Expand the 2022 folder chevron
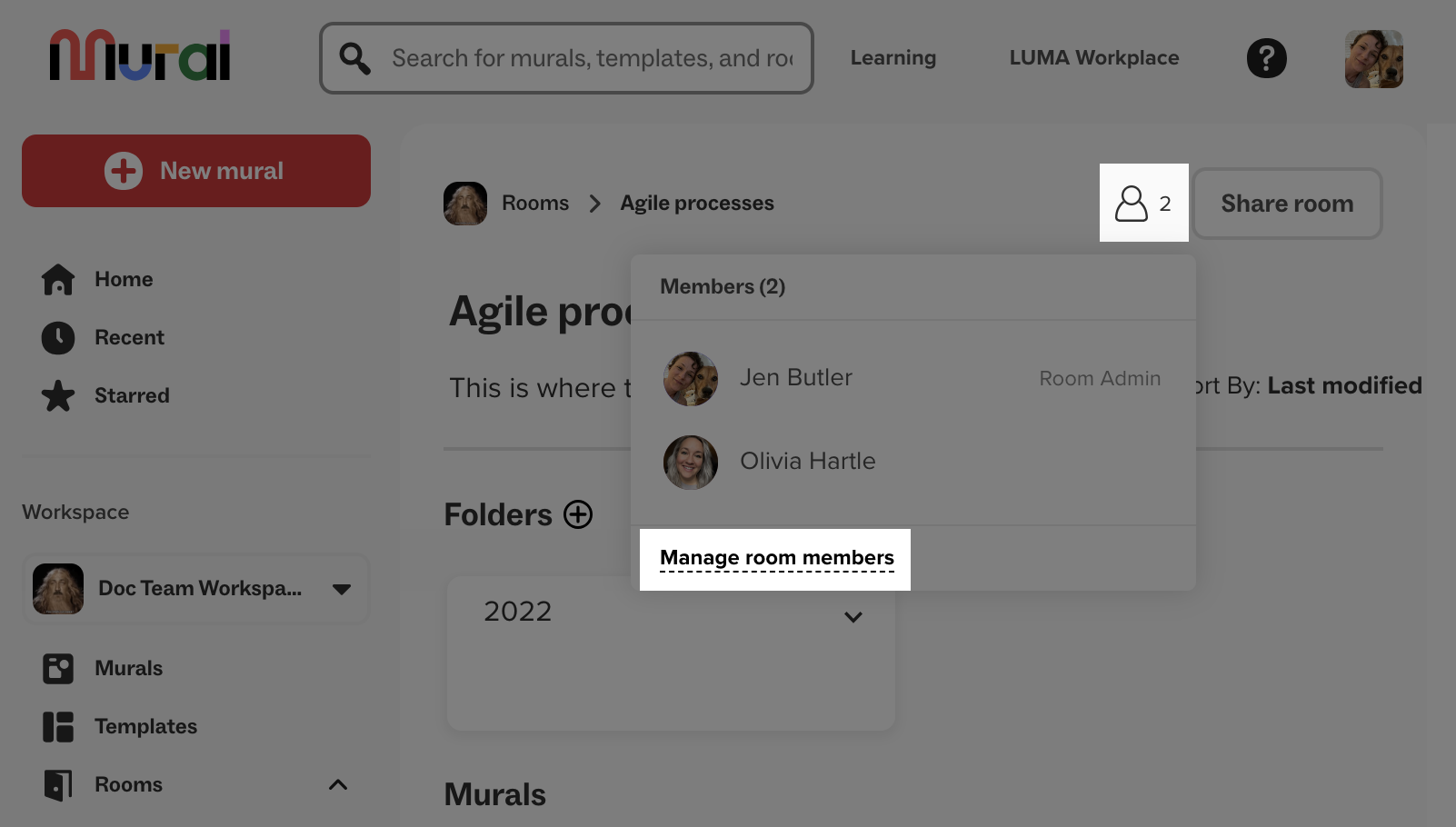 pos(853,617)
